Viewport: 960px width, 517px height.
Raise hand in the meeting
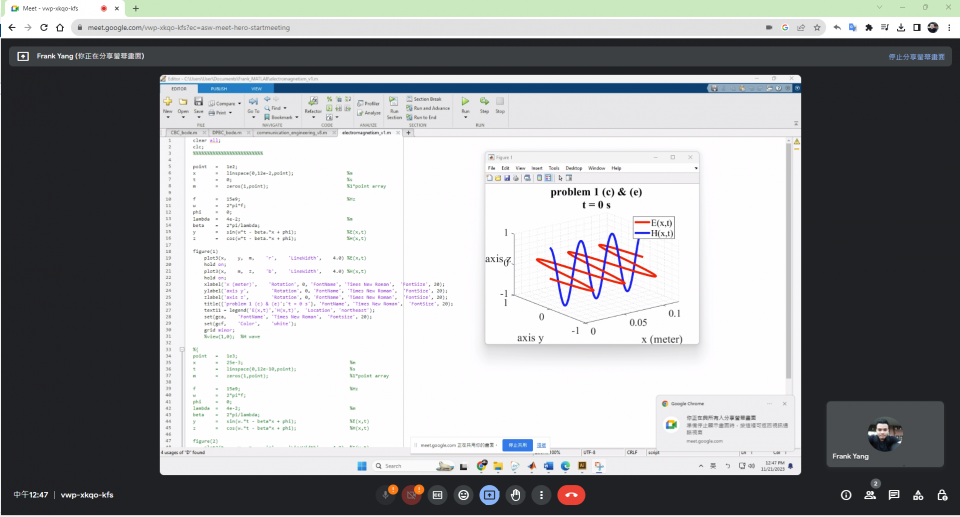[x=515, y=495]
